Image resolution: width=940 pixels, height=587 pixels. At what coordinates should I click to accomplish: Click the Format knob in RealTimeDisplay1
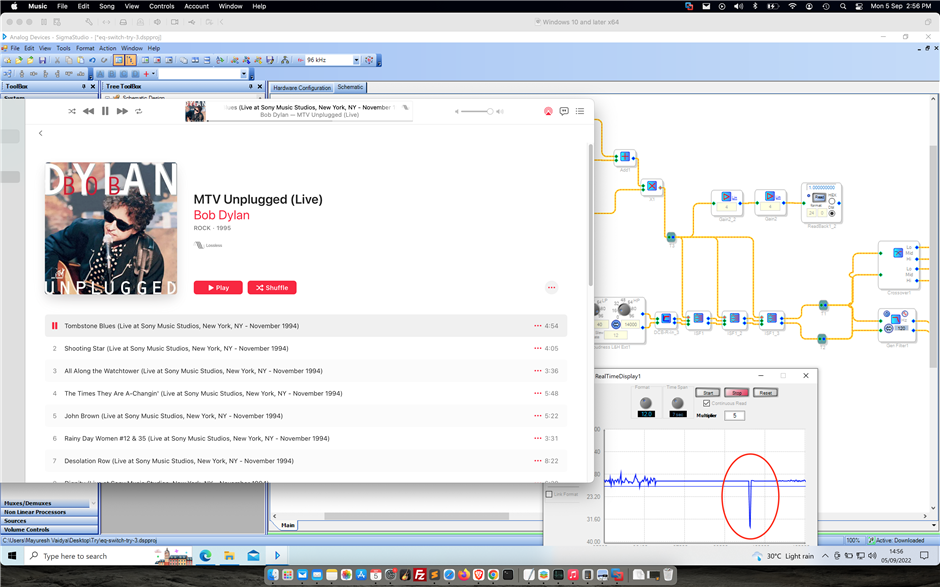646,403
